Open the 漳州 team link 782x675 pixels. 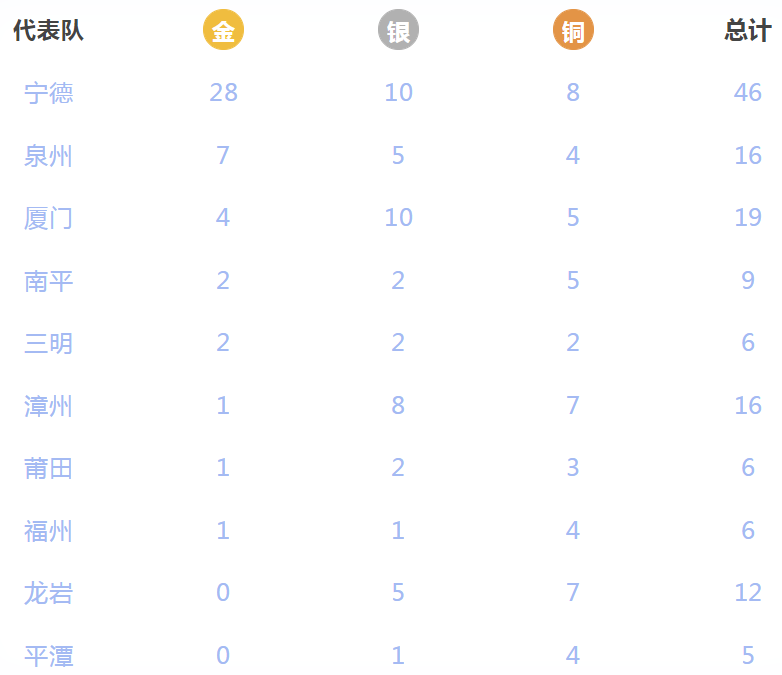48,406
